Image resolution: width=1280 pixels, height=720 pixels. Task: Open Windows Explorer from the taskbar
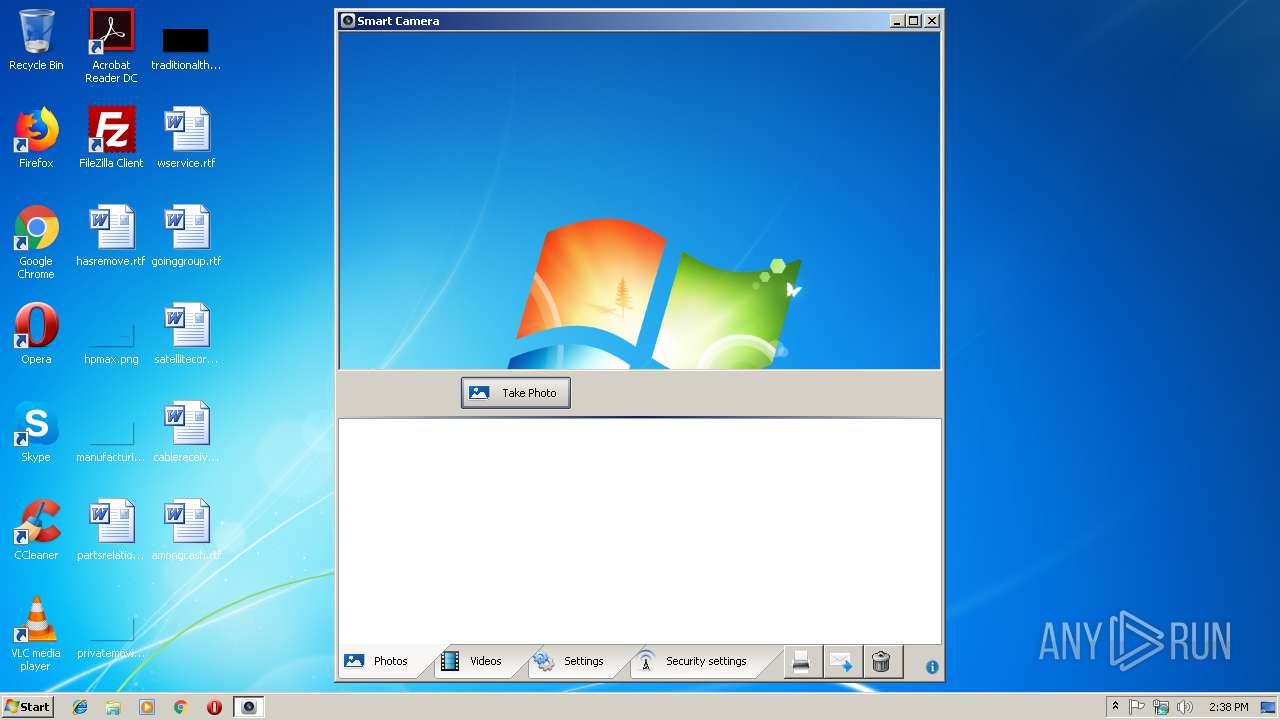pyautogui.click(x=113, y=707)
